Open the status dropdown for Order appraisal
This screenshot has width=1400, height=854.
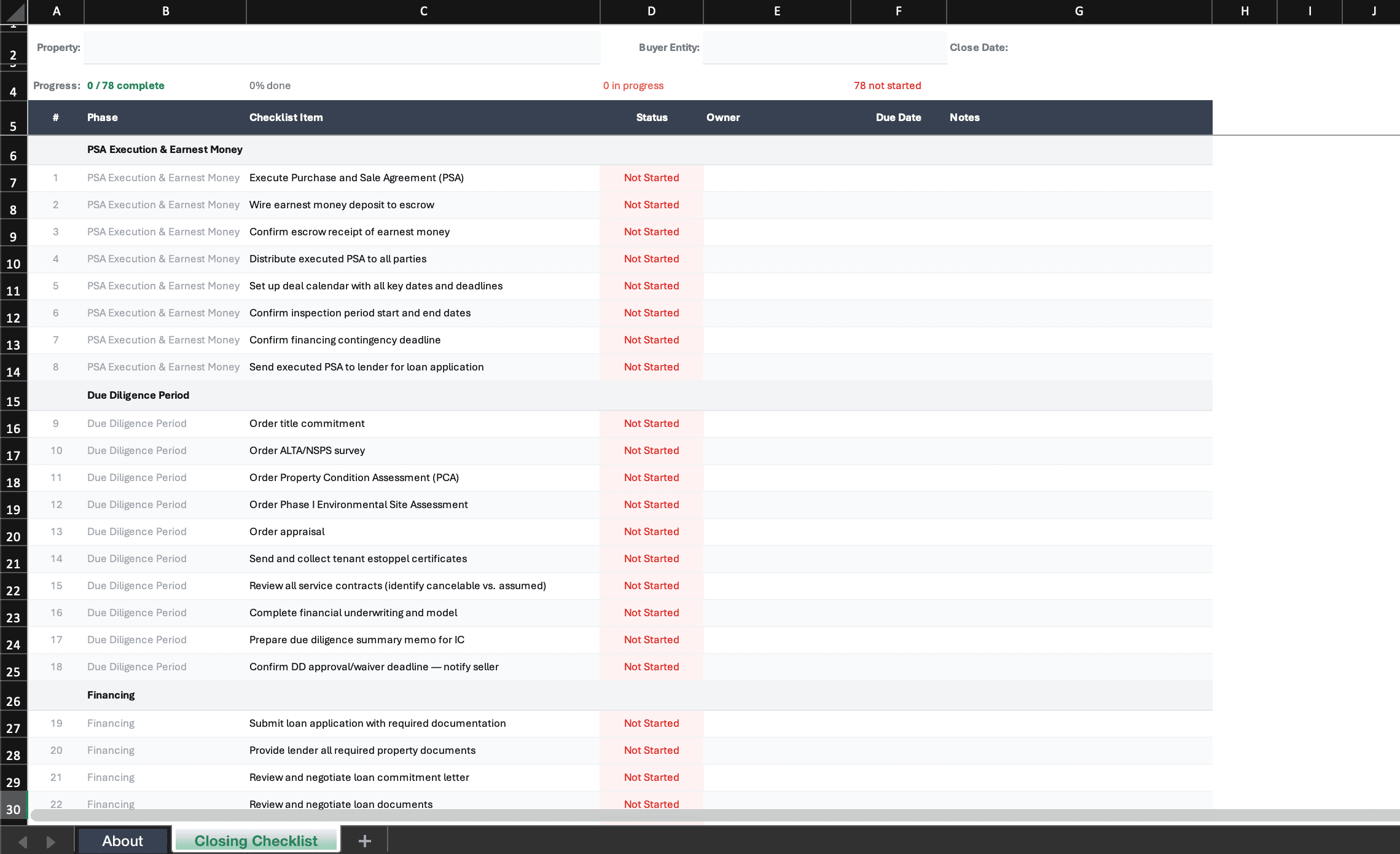[651, 531]
